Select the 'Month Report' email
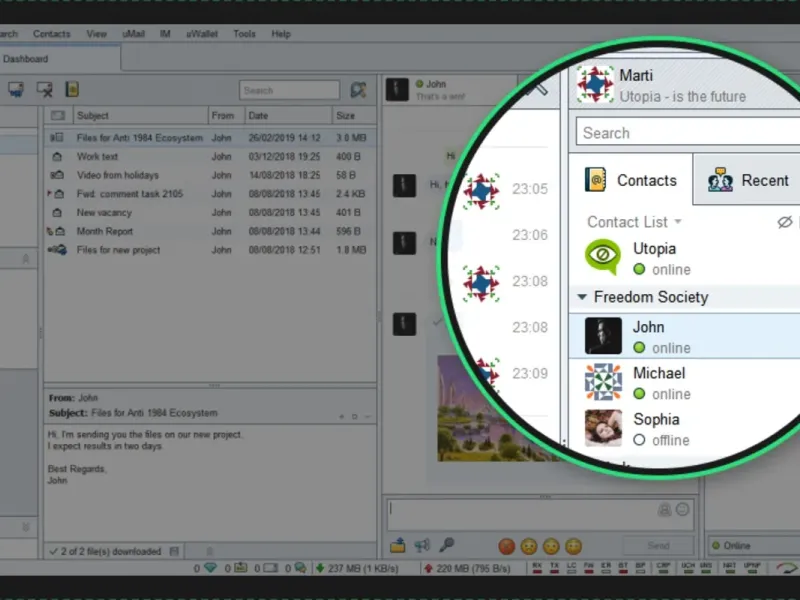Viewport: 800px width, 600px height. tap(210, 231)
